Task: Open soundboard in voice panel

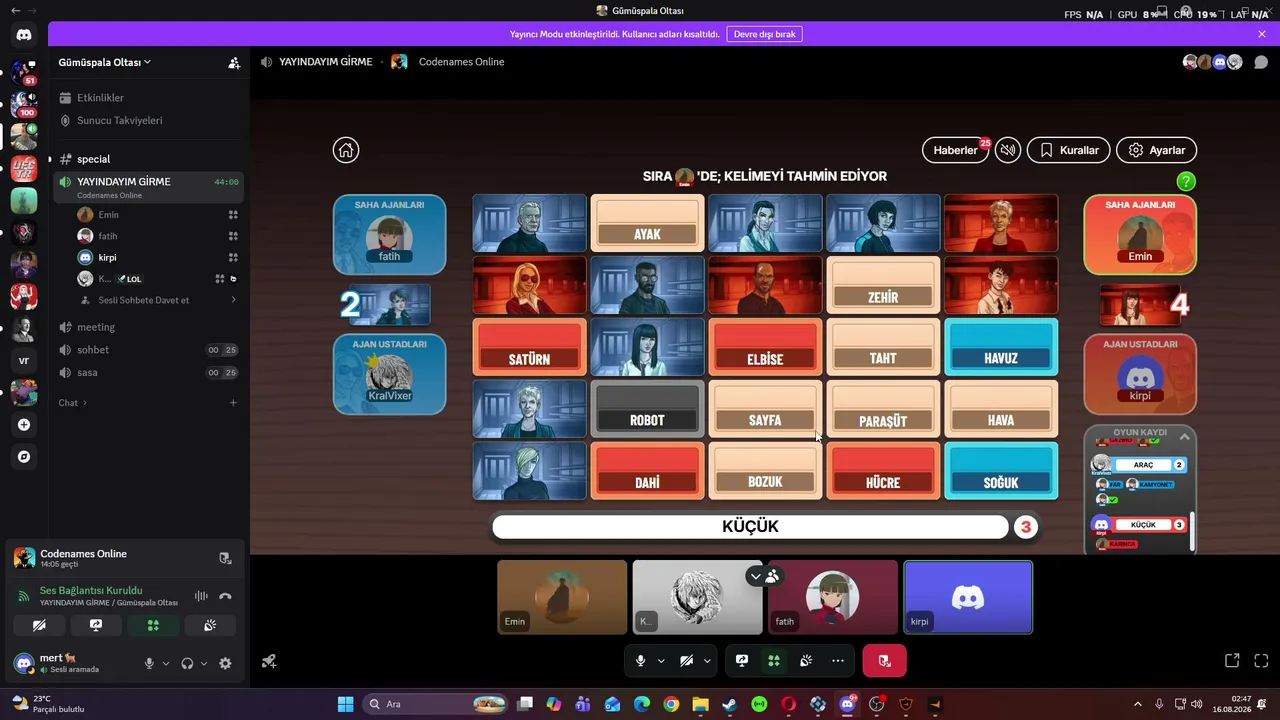Action: 210,625
